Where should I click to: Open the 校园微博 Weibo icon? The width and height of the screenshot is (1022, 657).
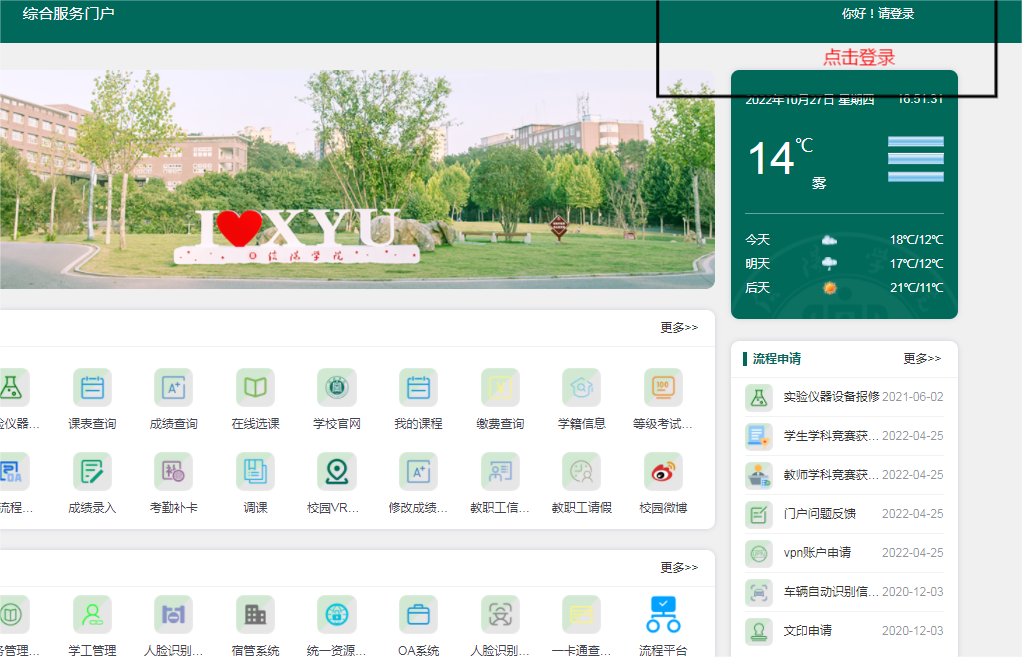(x=663, y=472)
